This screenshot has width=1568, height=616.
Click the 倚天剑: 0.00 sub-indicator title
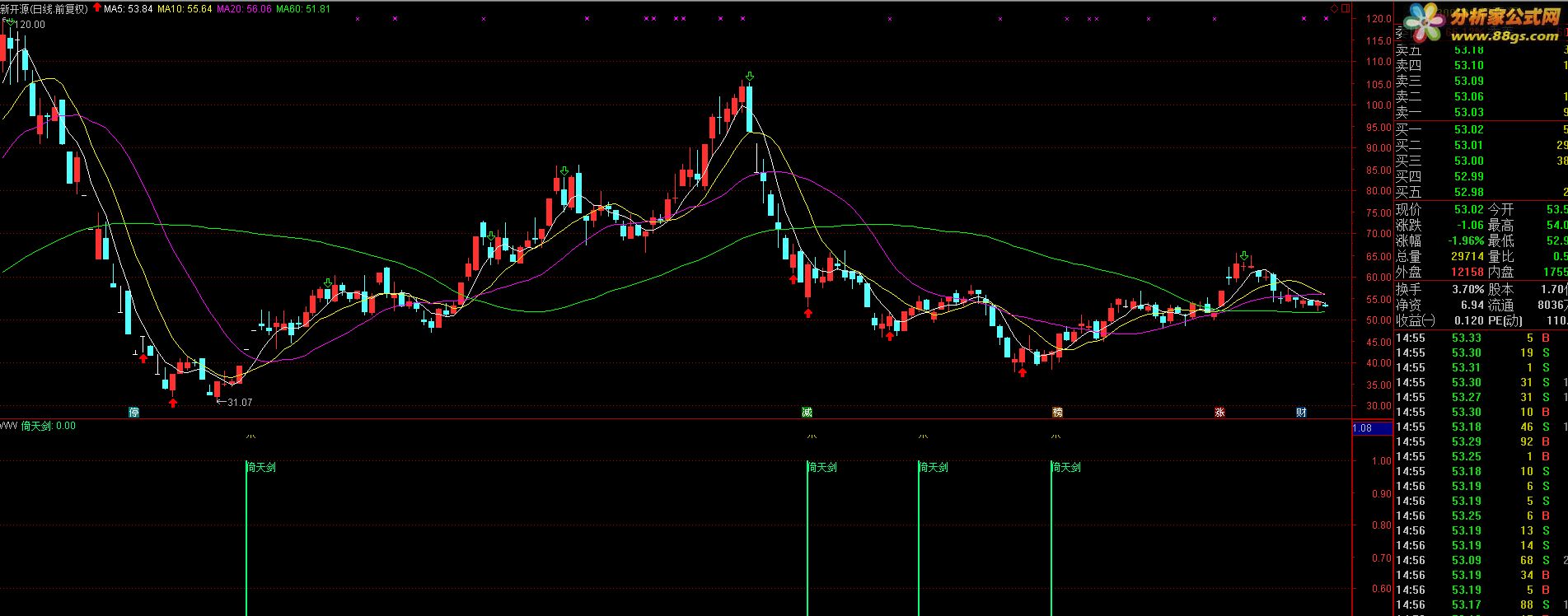point(49,426)
